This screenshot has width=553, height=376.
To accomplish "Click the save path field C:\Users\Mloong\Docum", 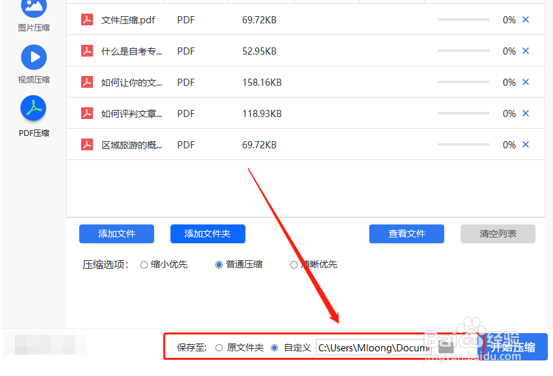I will pyautogui.click(x=374, y=348).
